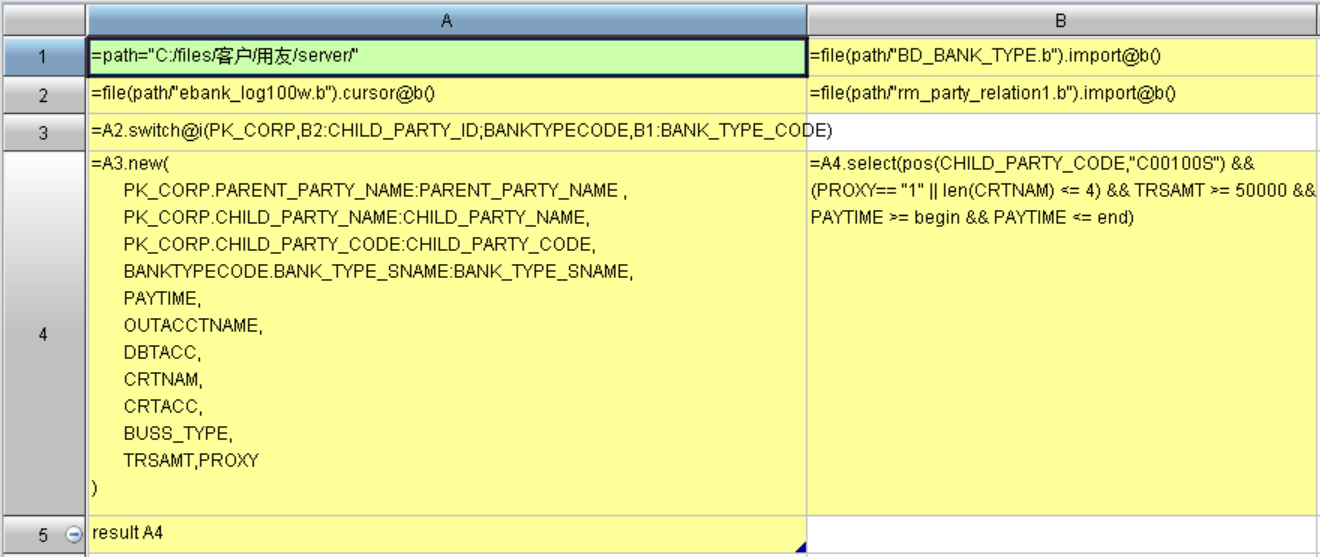Select cell B2 with rm_party_relation1.b import

pos(1063,95)
